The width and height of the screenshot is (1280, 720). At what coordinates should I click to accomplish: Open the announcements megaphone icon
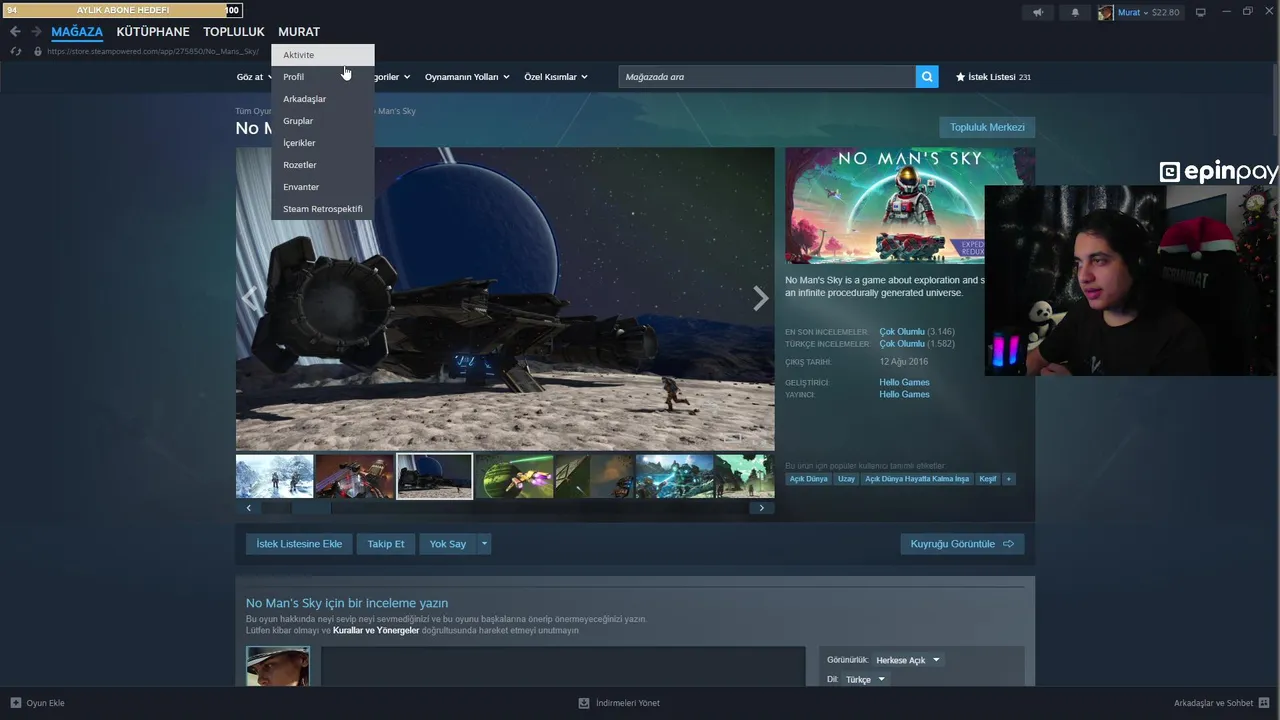pyautogui.click(x=1038, y=12)
